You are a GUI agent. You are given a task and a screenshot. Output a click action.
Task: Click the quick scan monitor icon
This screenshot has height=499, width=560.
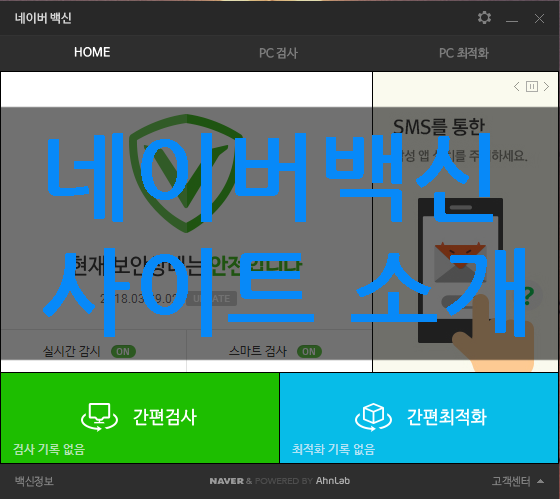click(99, 417)
